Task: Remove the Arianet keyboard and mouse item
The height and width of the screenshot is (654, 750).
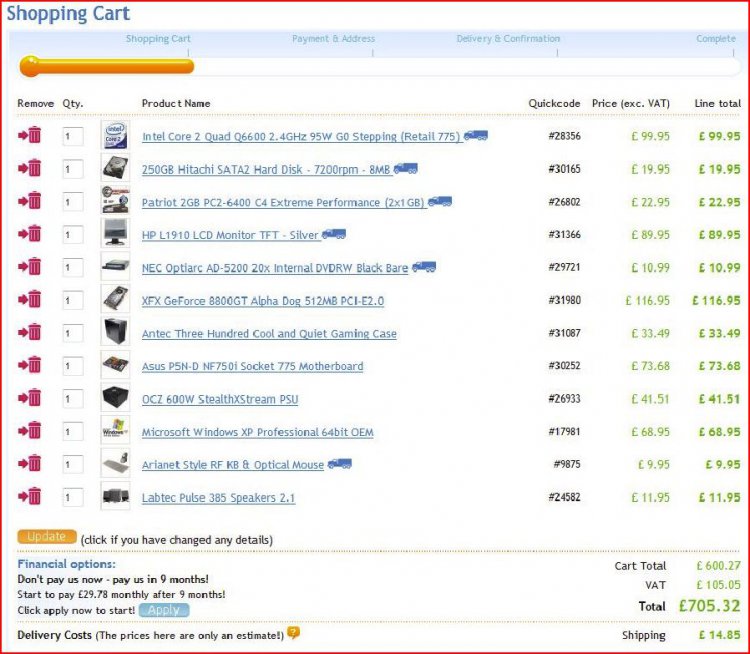Action: [30, 464]
